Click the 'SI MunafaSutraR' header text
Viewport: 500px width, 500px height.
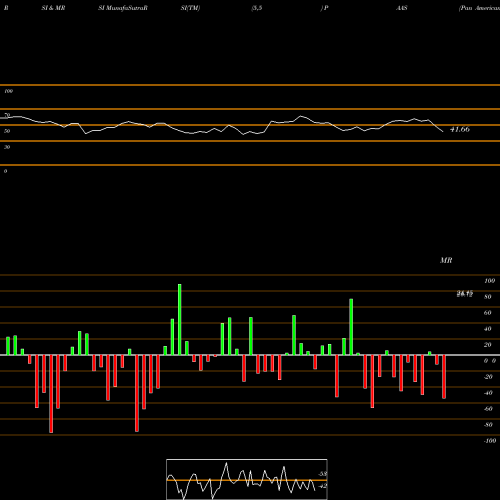(123, 8)
